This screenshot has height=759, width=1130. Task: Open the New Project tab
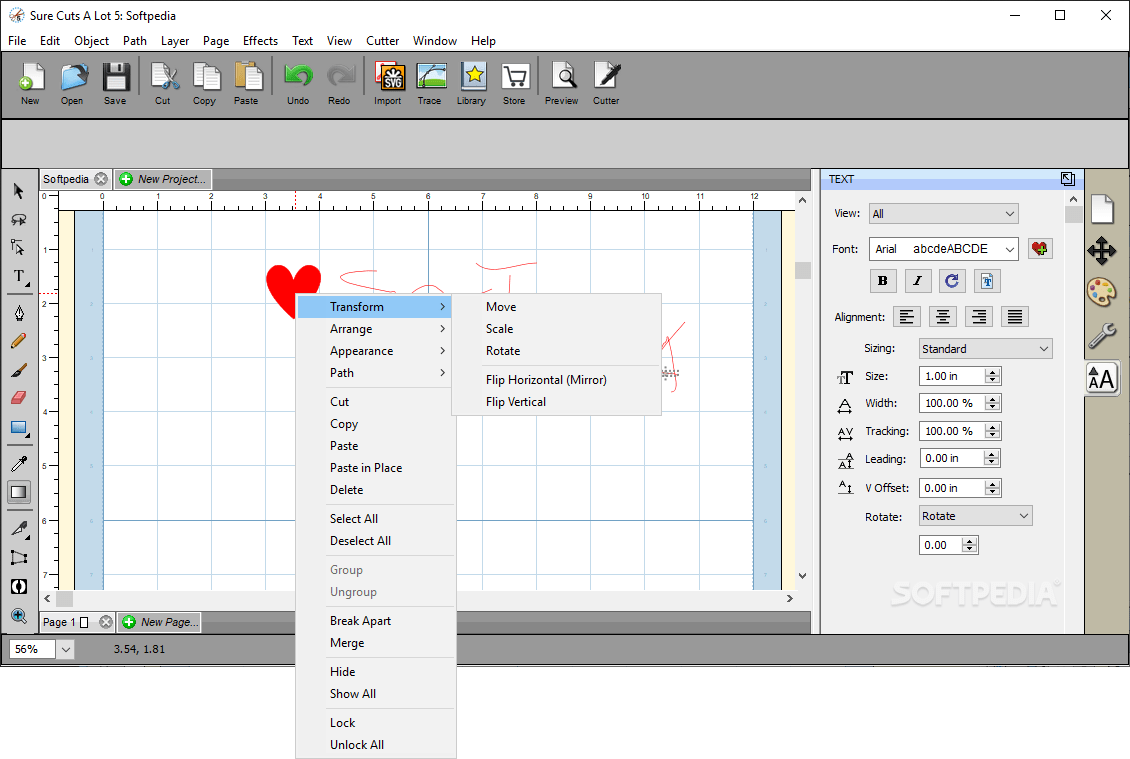[x=163, y=179]
